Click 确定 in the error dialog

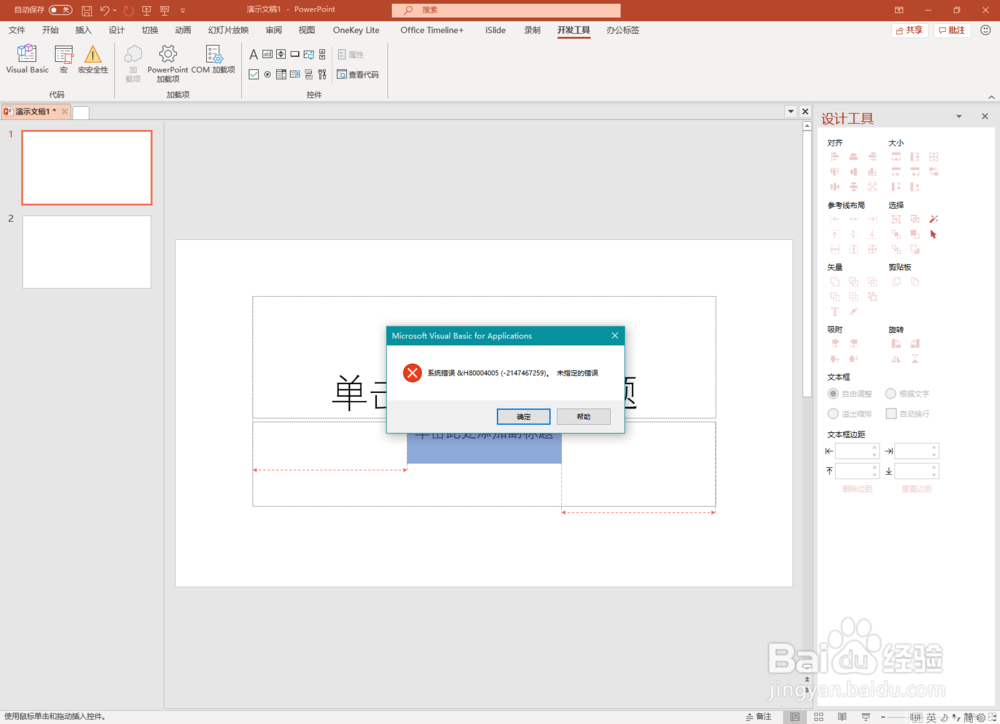point(524,417)
